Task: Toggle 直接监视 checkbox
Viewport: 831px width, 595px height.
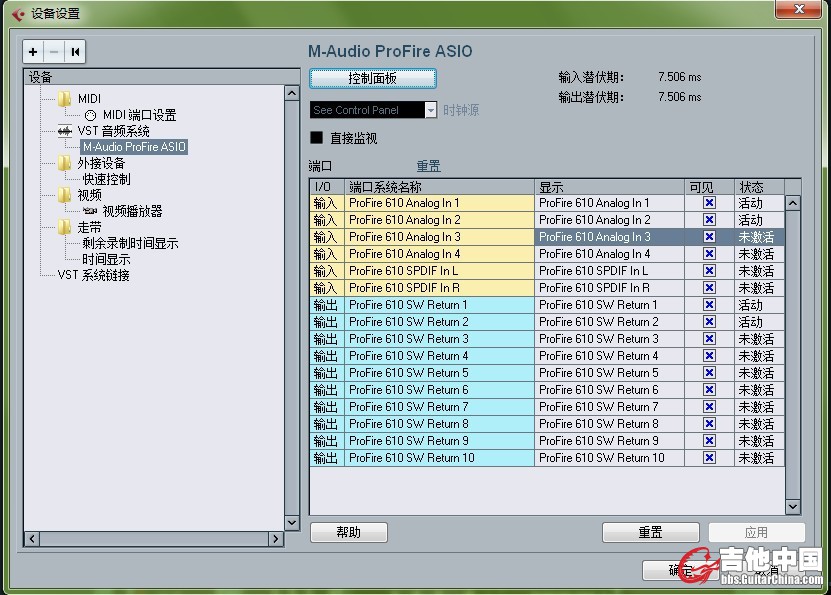Action: [x=316, y=138]
